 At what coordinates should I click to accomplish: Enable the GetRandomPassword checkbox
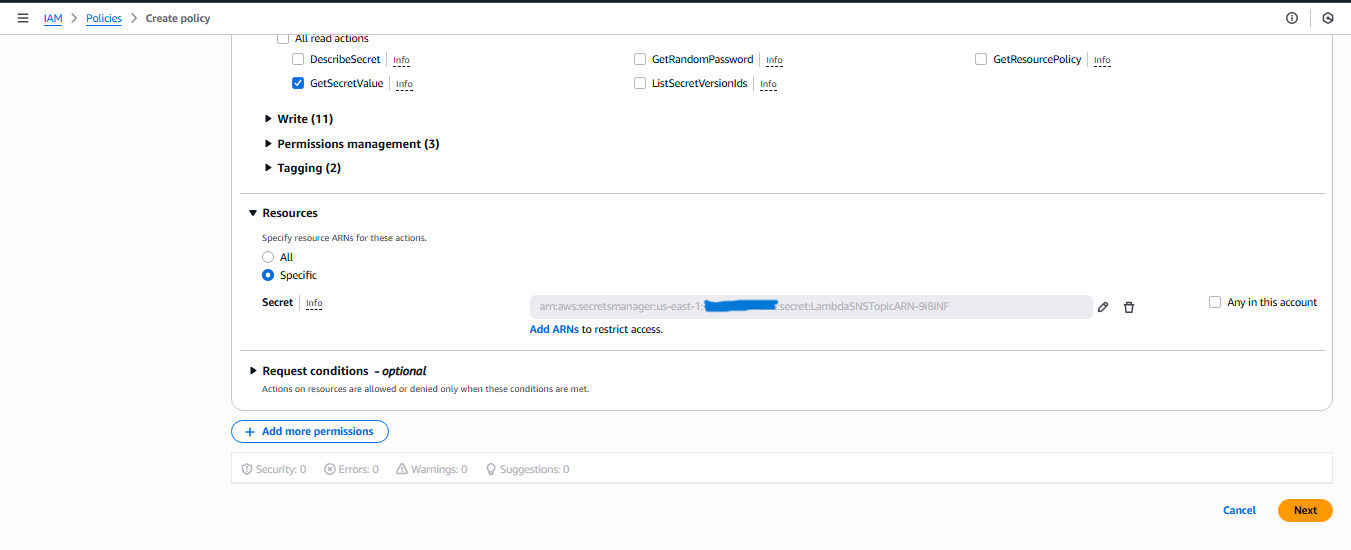pos(640,59)
